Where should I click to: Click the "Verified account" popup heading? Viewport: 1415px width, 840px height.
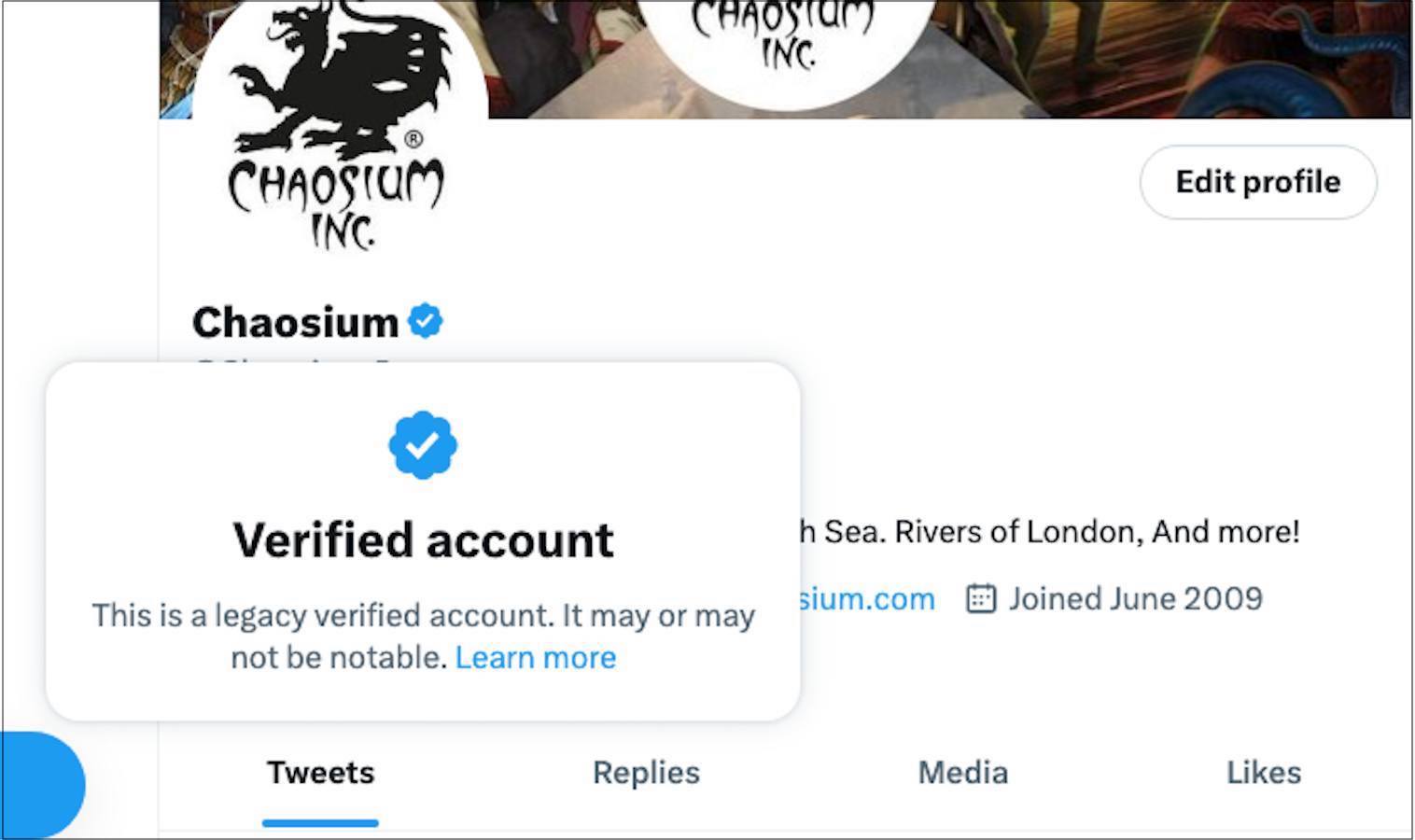click(x=423, y=540)
